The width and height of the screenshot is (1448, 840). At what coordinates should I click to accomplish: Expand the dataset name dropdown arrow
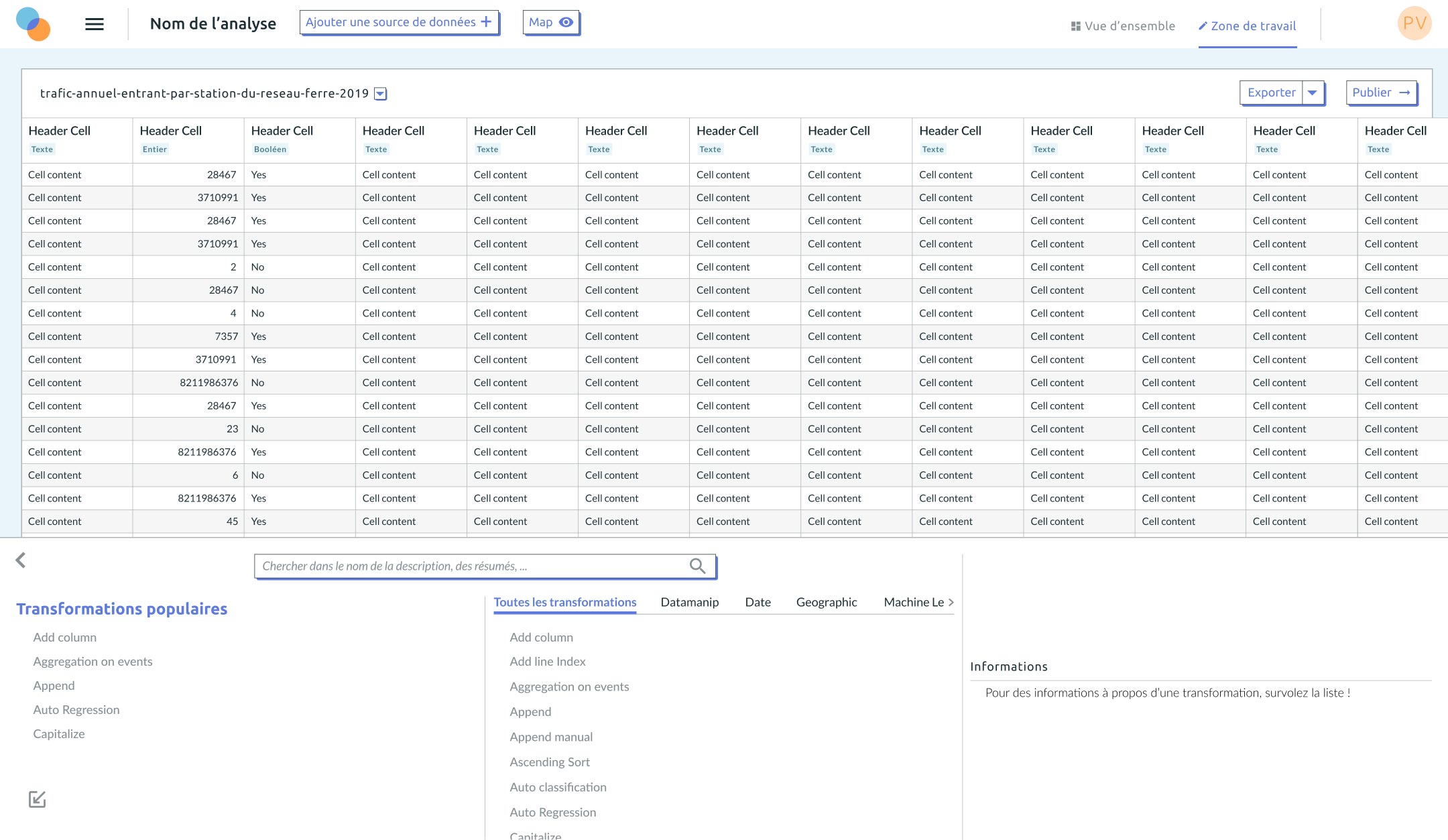coord(380,94)
